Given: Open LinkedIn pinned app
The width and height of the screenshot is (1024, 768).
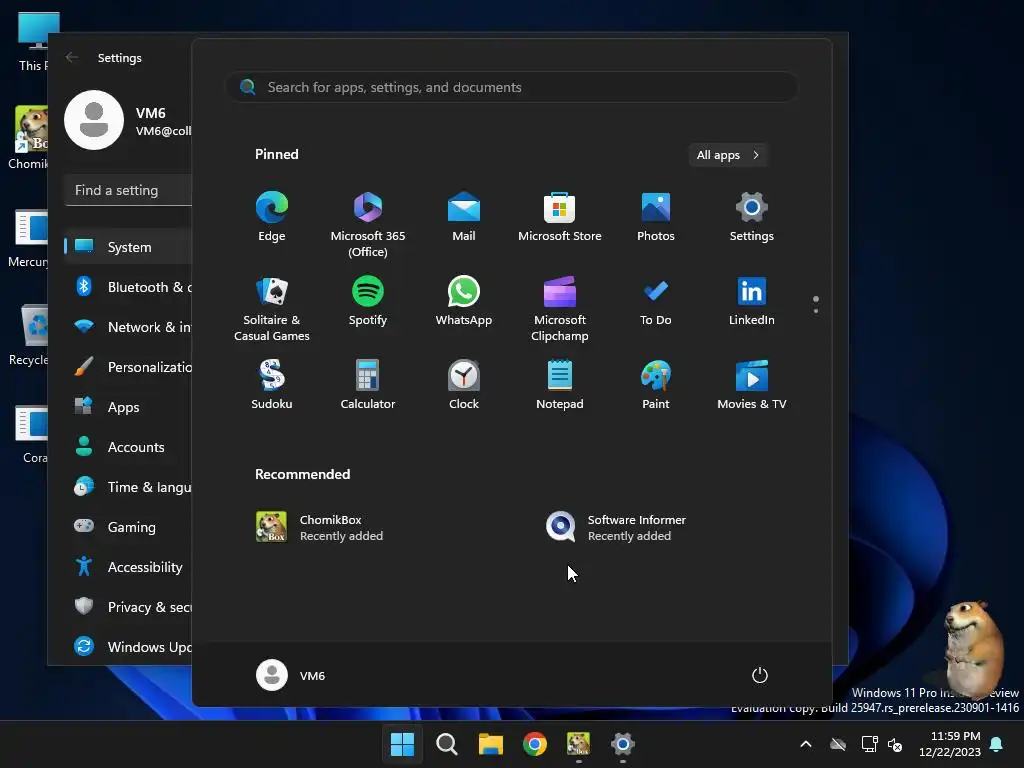Looking at the screenshot, I should point(752,300).
